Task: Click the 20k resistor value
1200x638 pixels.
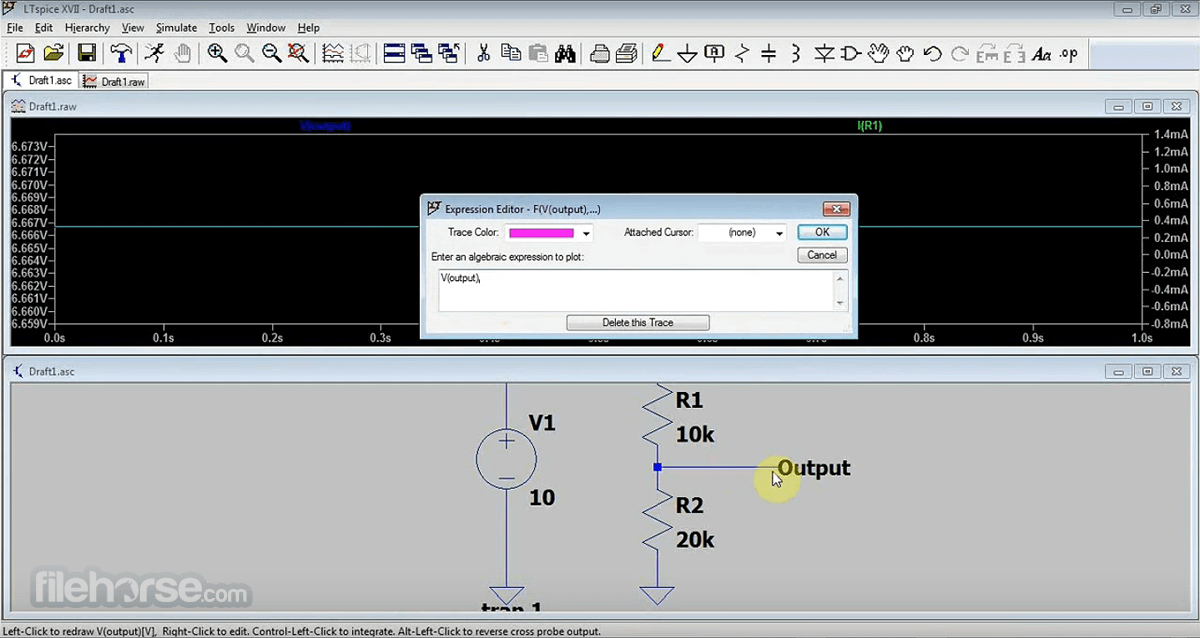Action: point(695,540)
